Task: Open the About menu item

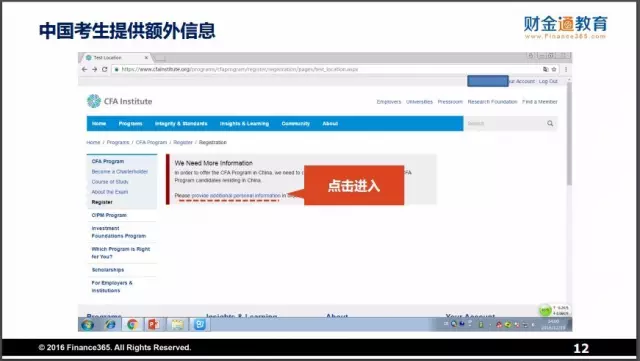Action: (330, 123)
